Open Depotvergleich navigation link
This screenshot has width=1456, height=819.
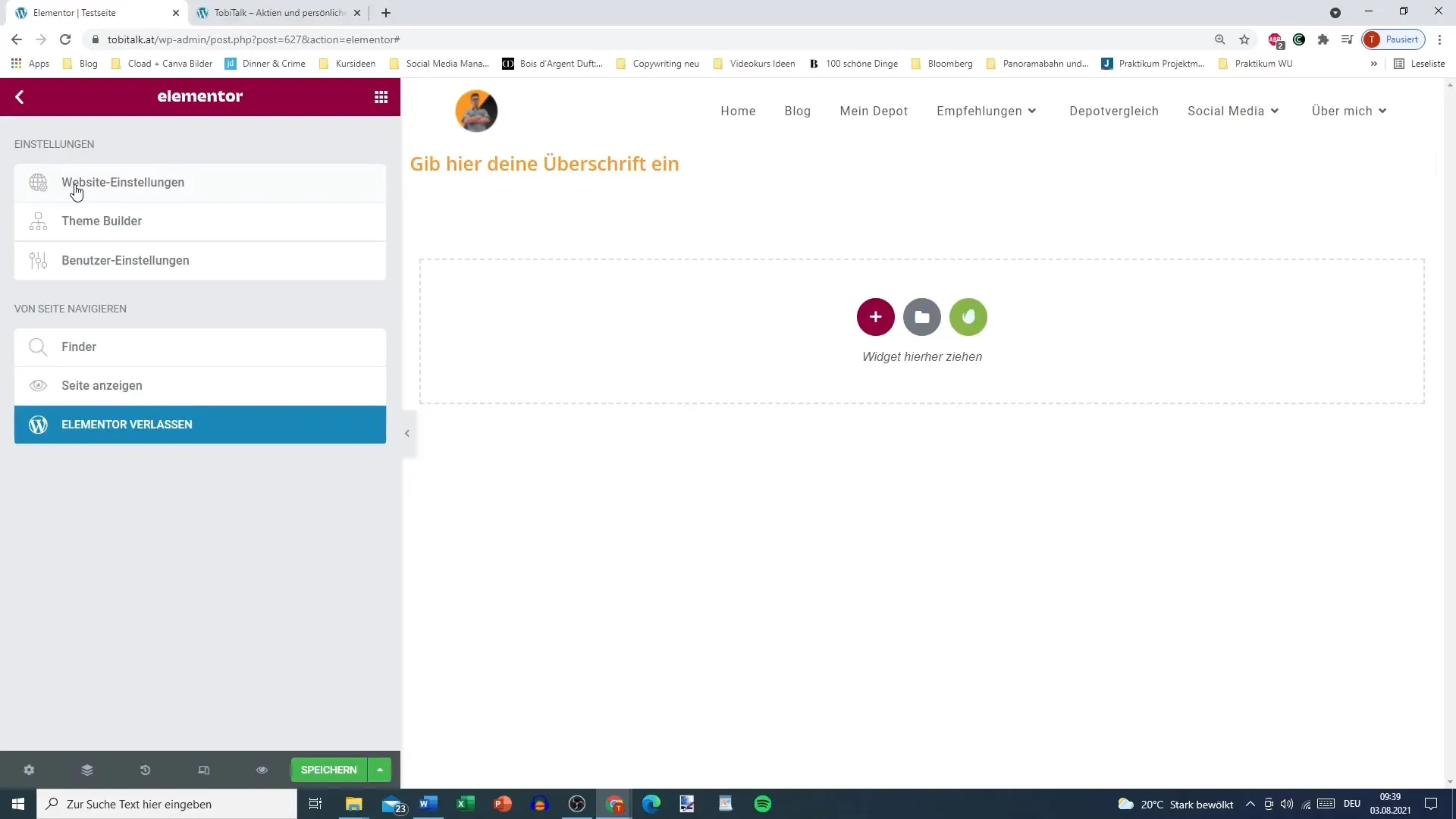coord(1114,111)
